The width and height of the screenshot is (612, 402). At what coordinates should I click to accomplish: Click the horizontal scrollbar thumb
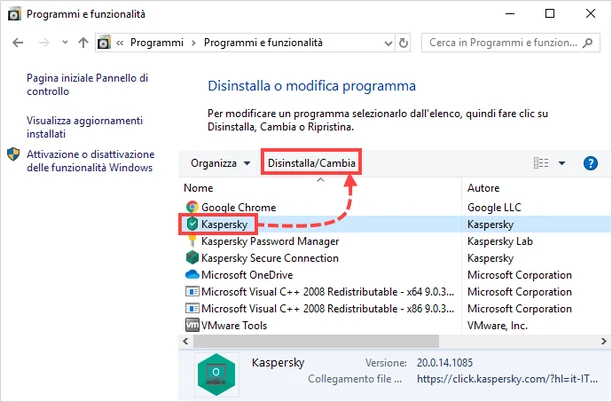point(316,342)
